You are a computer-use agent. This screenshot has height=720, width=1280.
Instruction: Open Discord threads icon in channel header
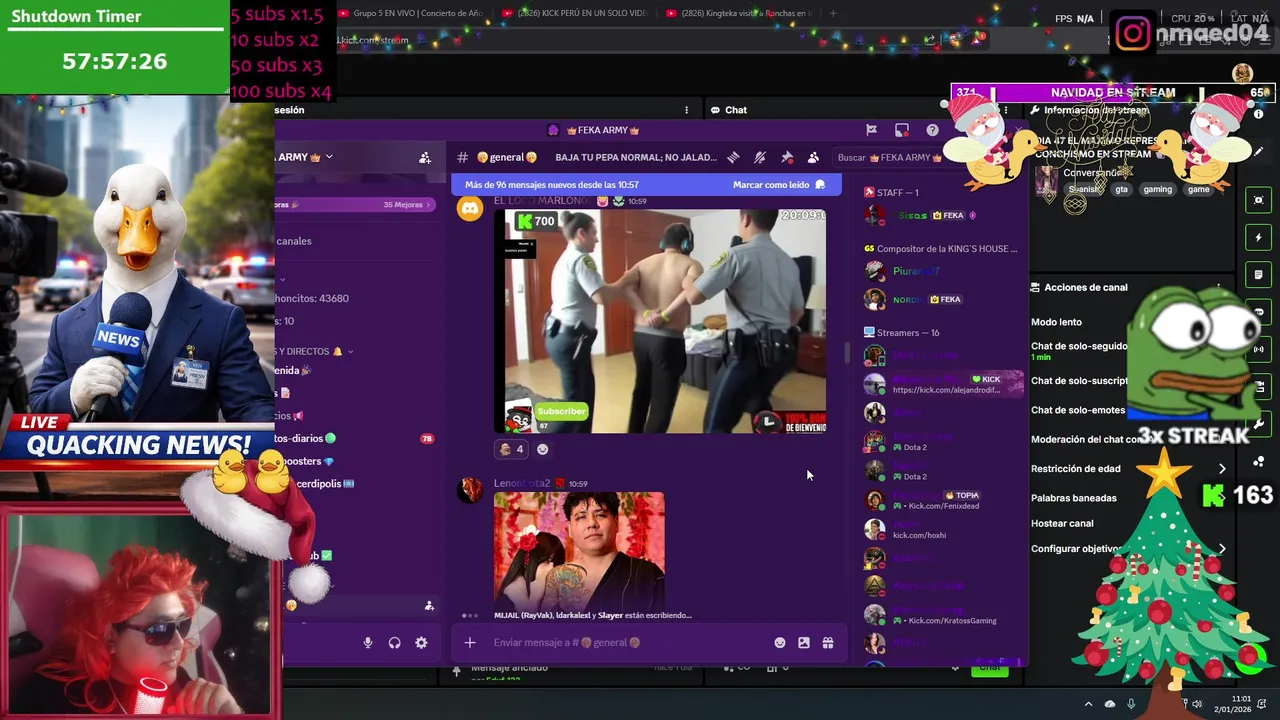tap(733, 157)
